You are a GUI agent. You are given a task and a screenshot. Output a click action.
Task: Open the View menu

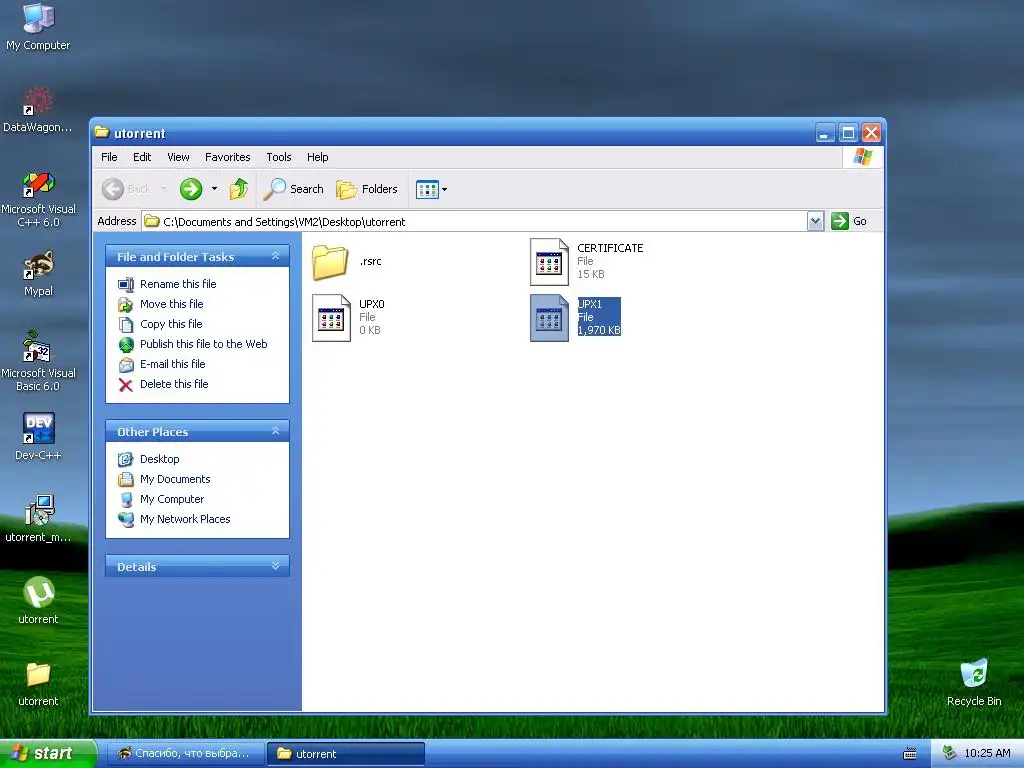click(178, 157)
